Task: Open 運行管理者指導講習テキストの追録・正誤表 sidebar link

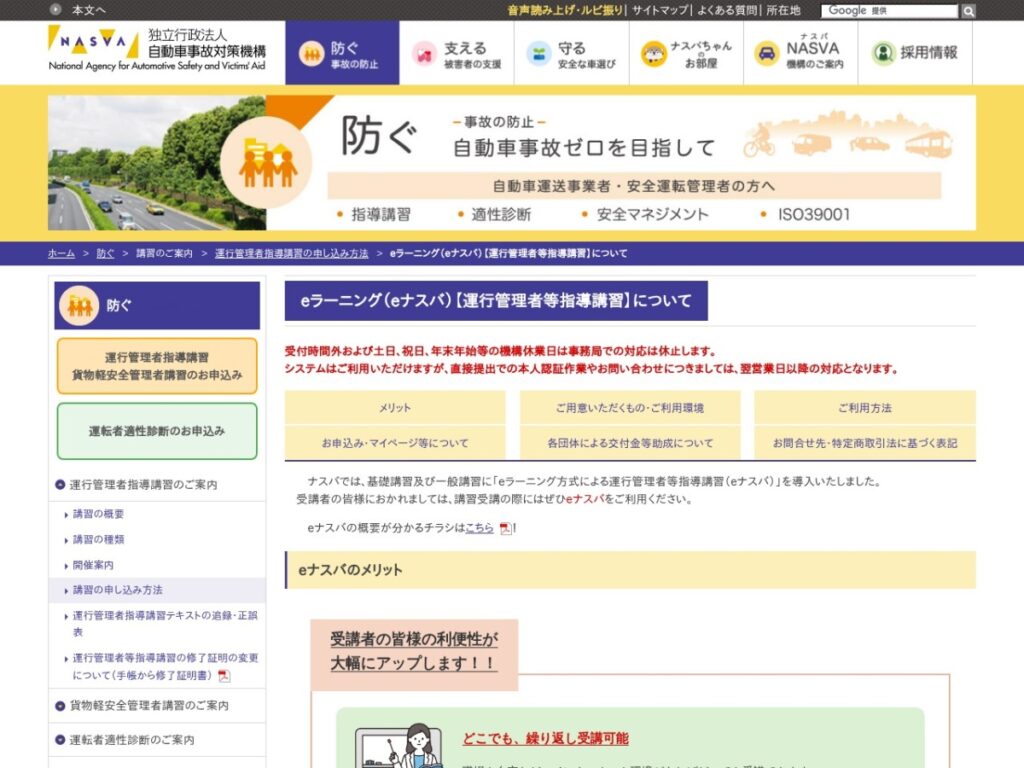Action: 165,623
